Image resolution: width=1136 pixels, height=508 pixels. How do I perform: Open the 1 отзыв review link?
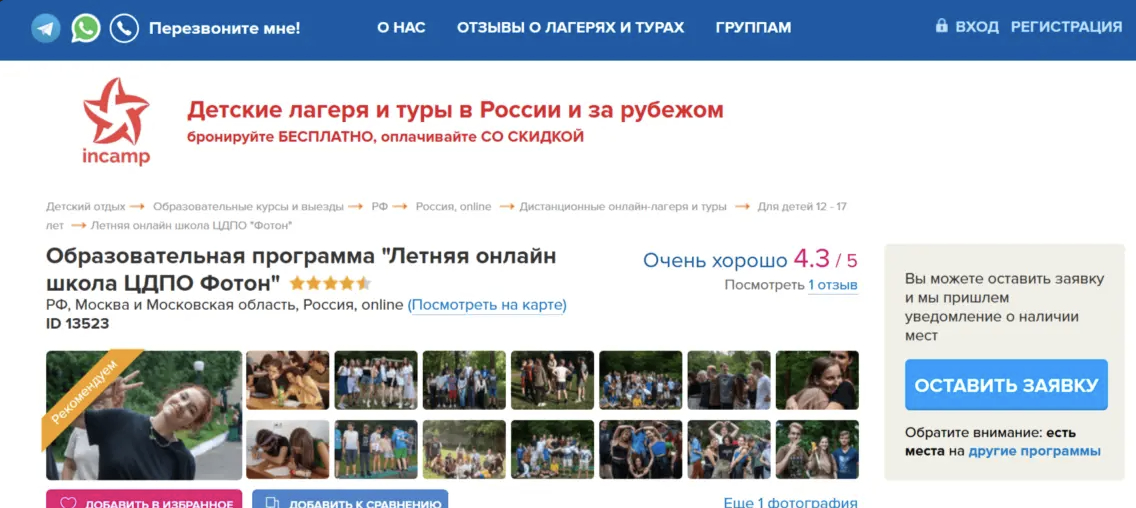833,285
